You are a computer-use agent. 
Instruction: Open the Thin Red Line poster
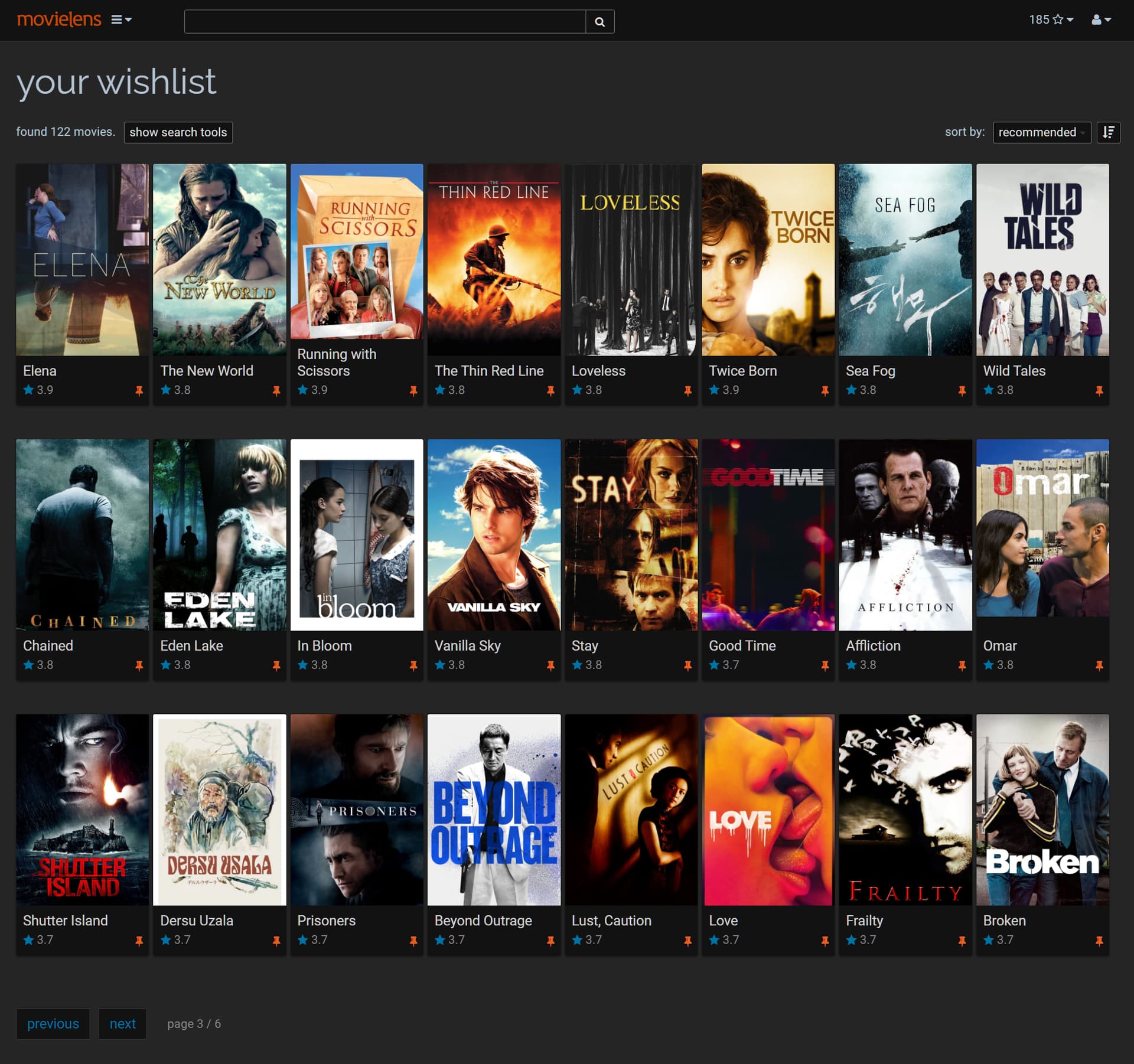click(494, 260)
